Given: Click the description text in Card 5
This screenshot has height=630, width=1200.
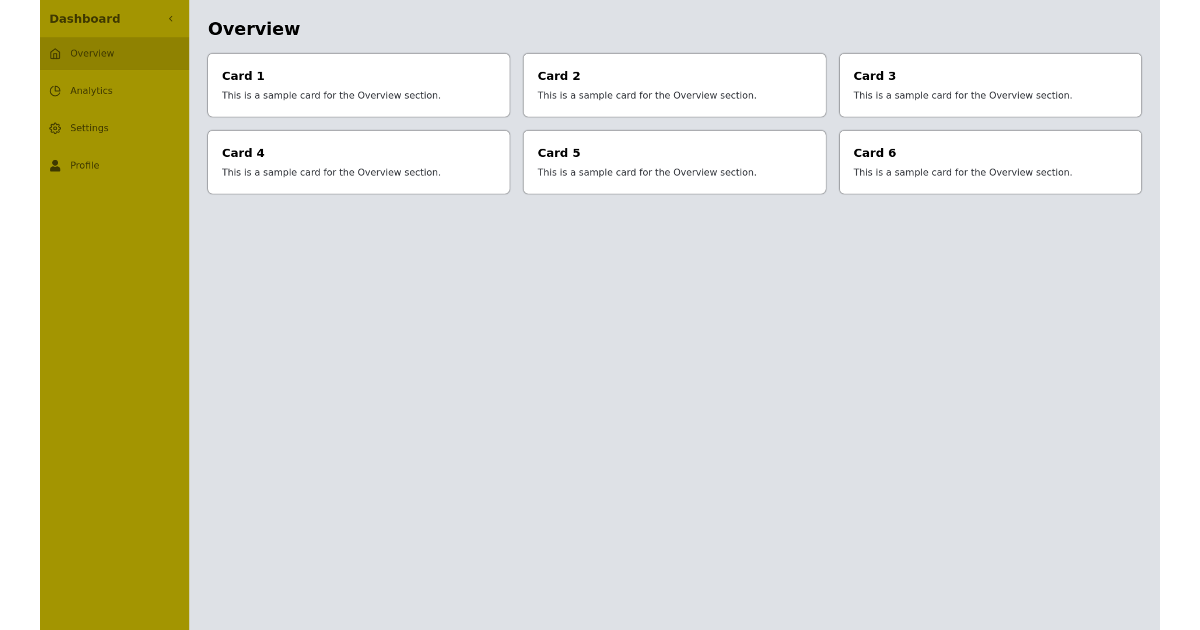Looking at the screenshot, I should coord(647,172).
